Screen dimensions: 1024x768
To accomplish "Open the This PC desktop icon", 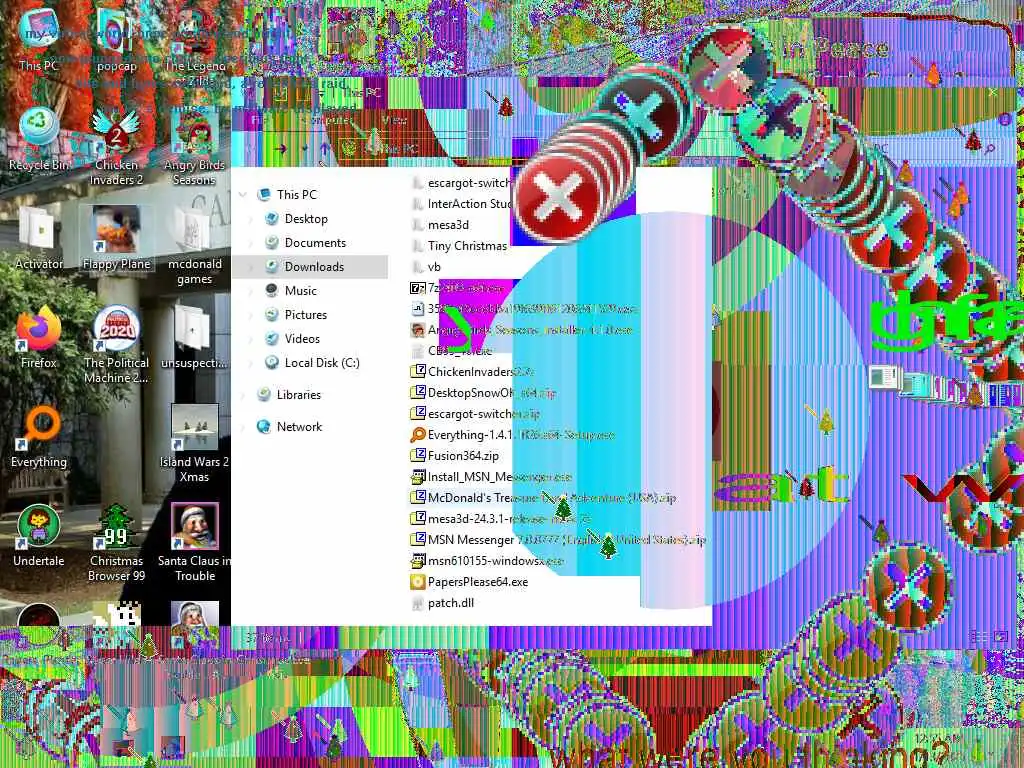I will click(38, 40).
